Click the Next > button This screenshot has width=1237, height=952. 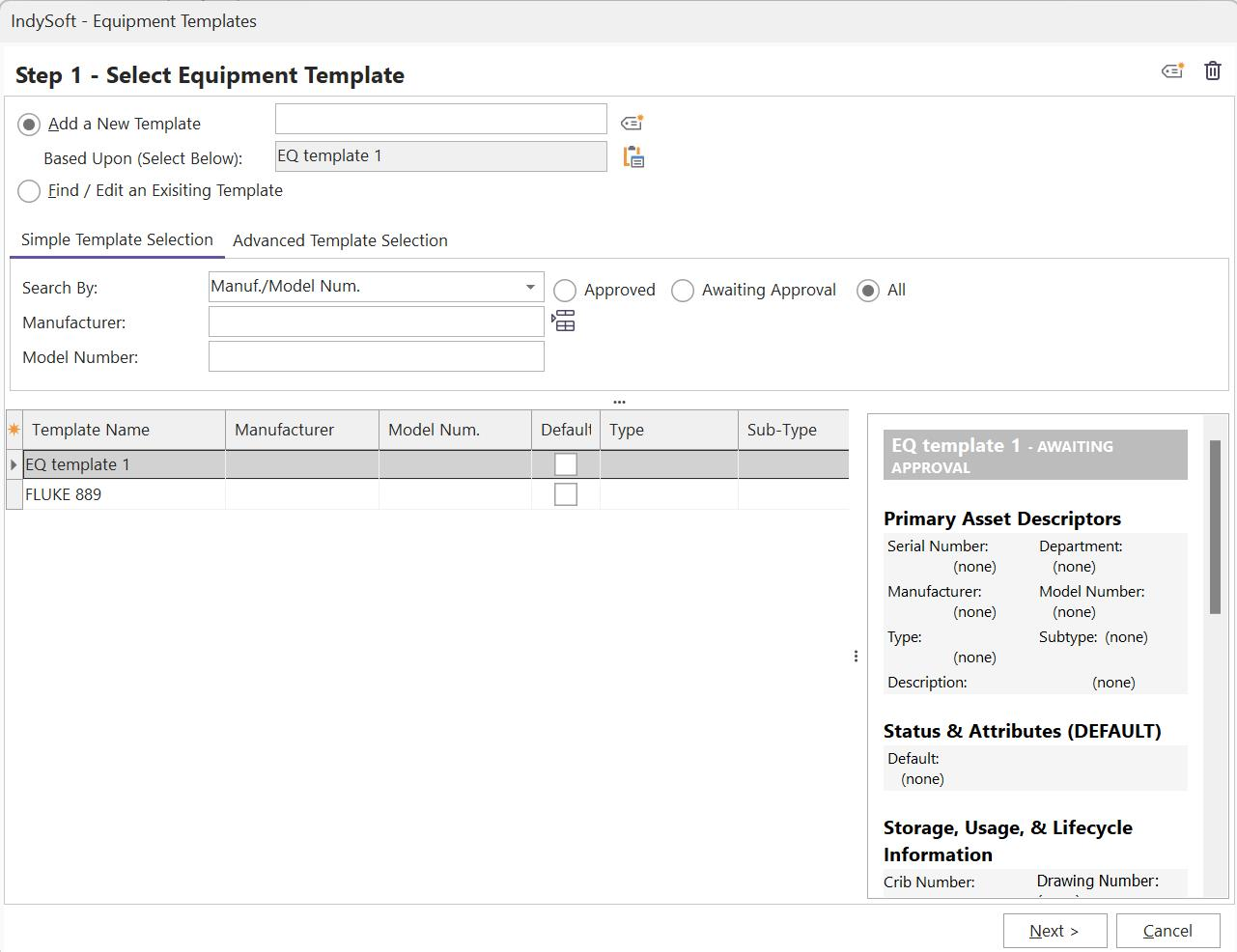[1054, 931]
